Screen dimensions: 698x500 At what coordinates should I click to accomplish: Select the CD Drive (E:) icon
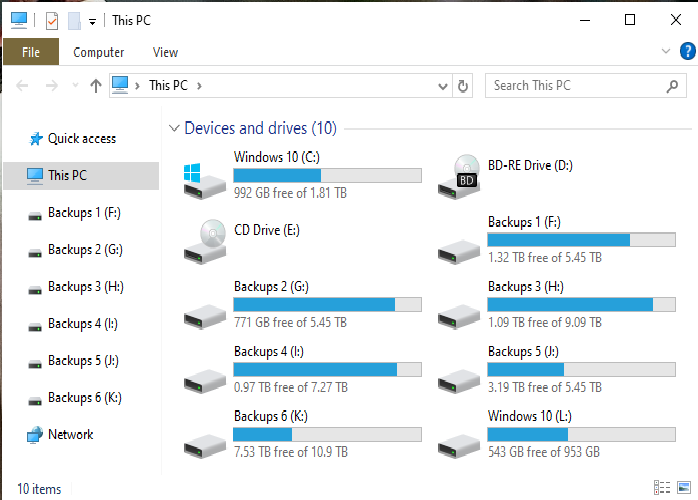(x=205, y=241)
